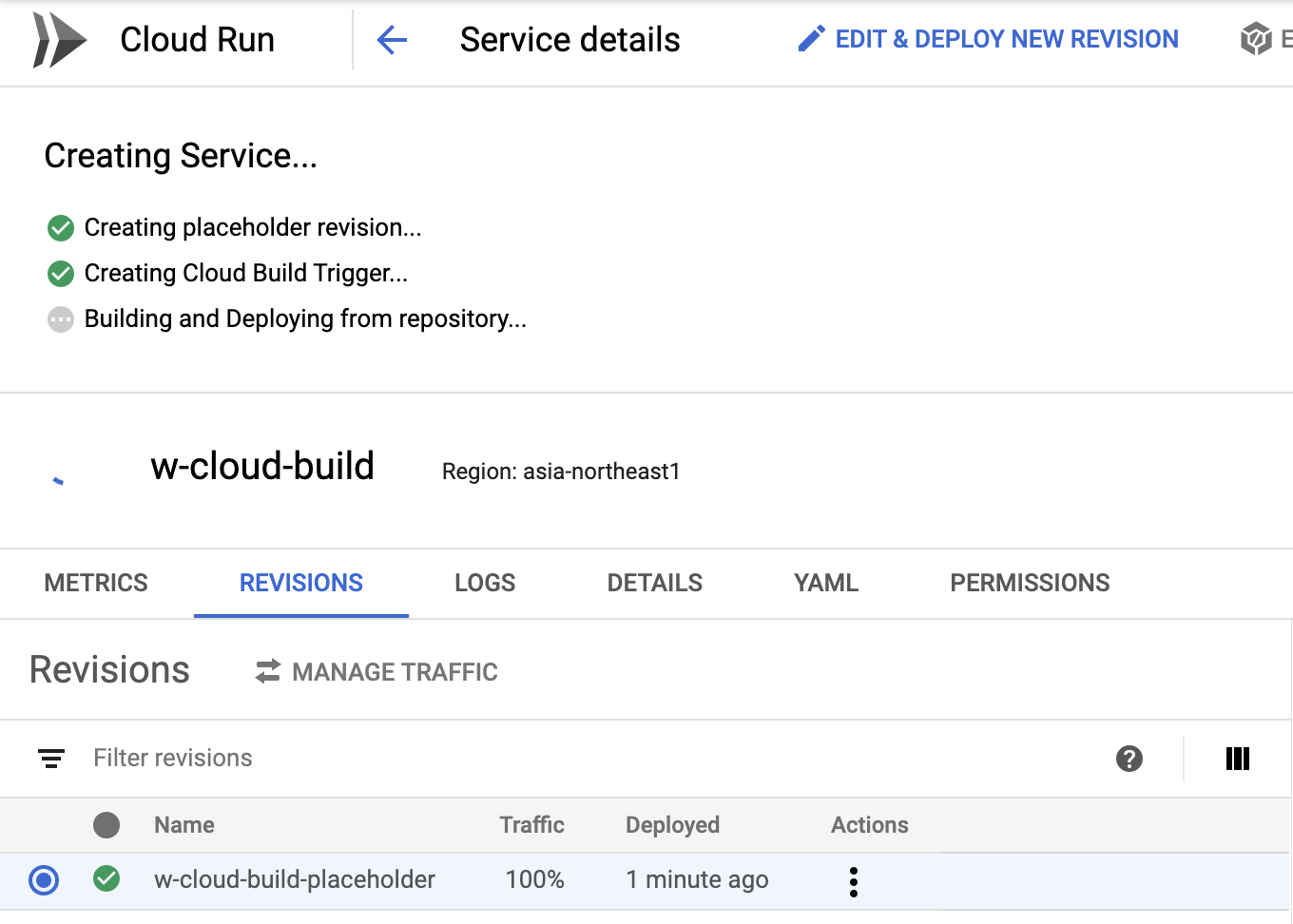This screenshot has height=924, width=1293.
Task: Click green status check of placeholder revision
Action: coord(106,879)
